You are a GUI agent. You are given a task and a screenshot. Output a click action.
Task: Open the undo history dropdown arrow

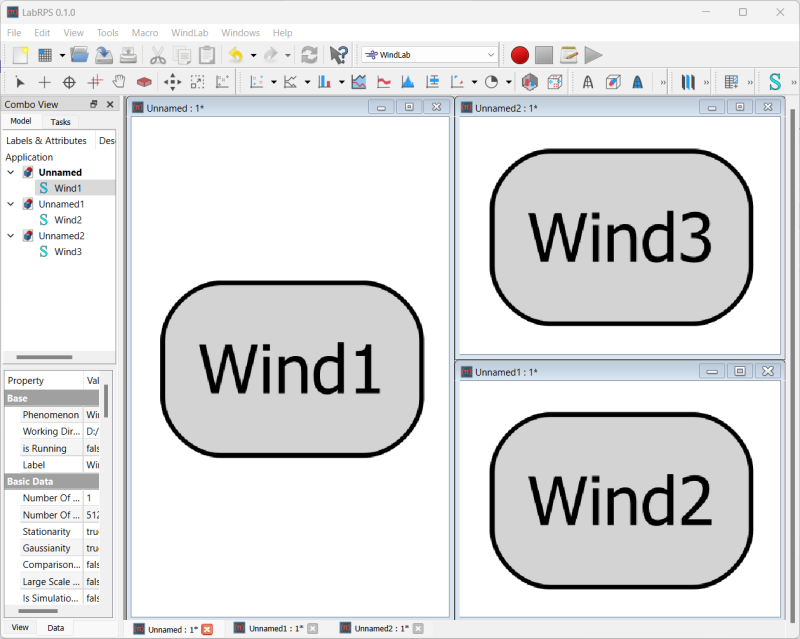[x=253, y=55]
